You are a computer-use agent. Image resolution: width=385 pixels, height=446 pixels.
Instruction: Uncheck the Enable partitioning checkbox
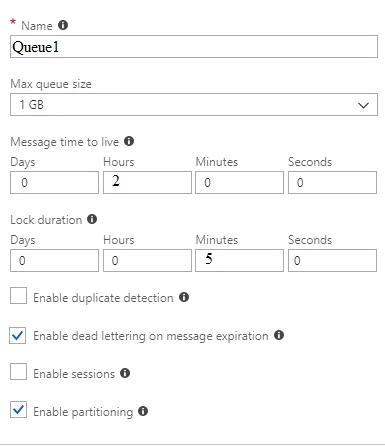[x=18, y=410]
